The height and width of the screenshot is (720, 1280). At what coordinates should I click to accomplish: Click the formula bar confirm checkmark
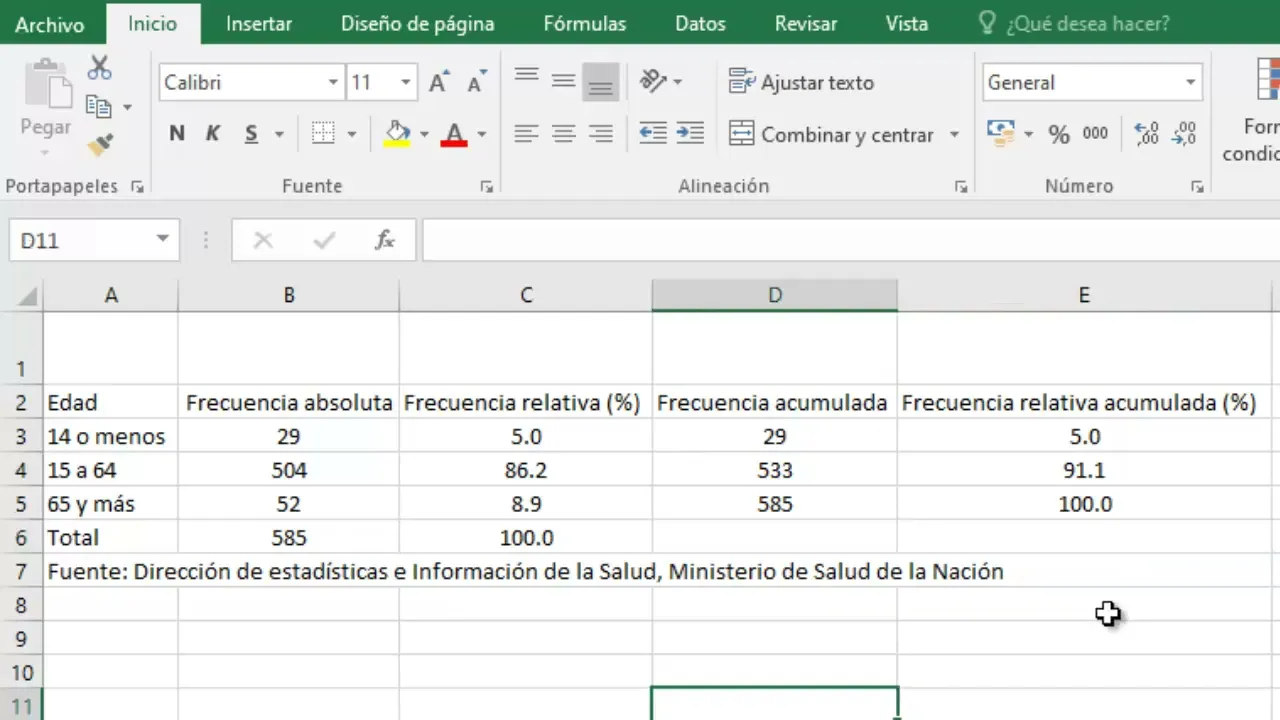click(324, 240)
